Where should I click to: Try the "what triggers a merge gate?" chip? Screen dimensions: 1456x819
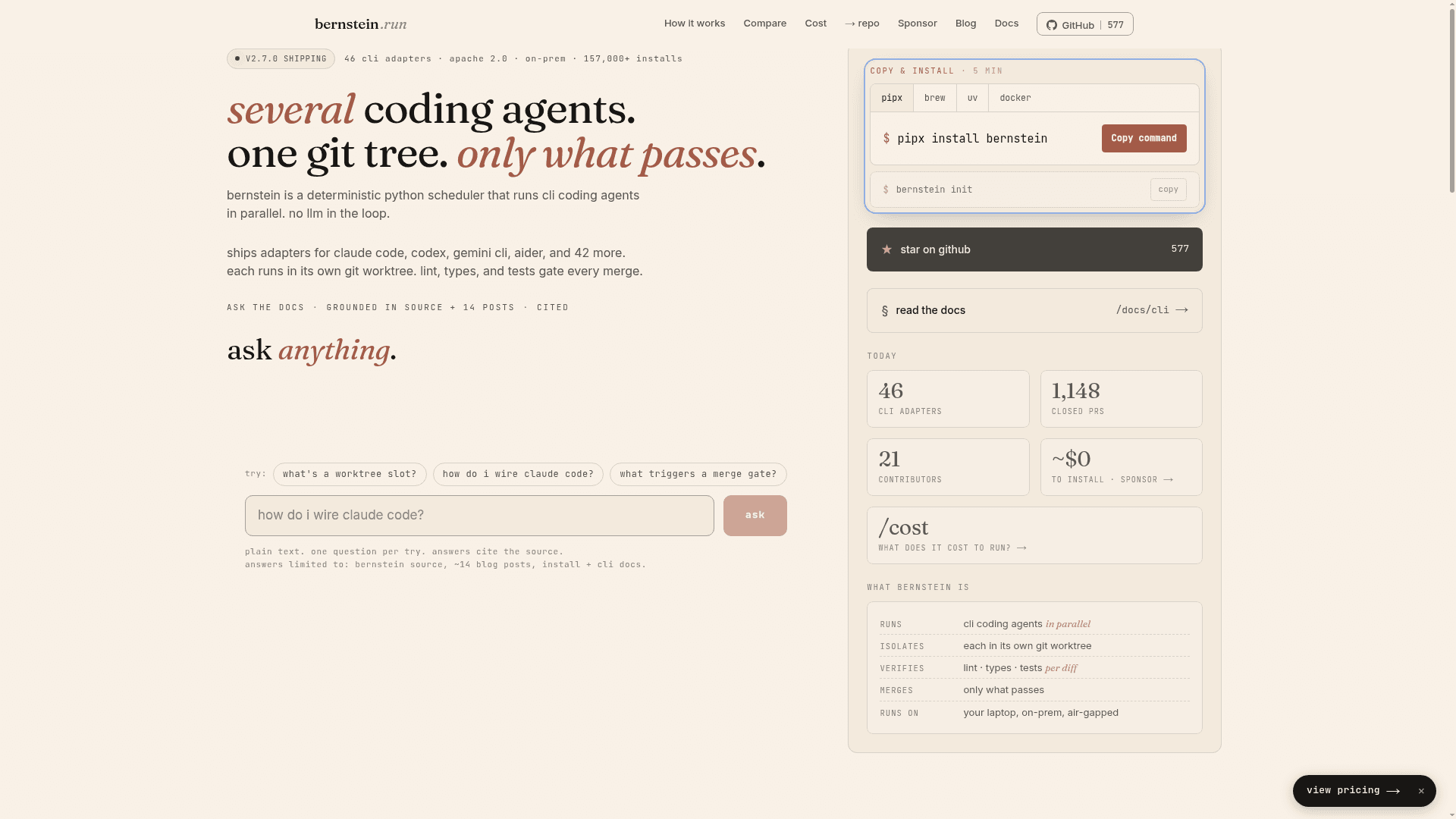tap(698, 475)
